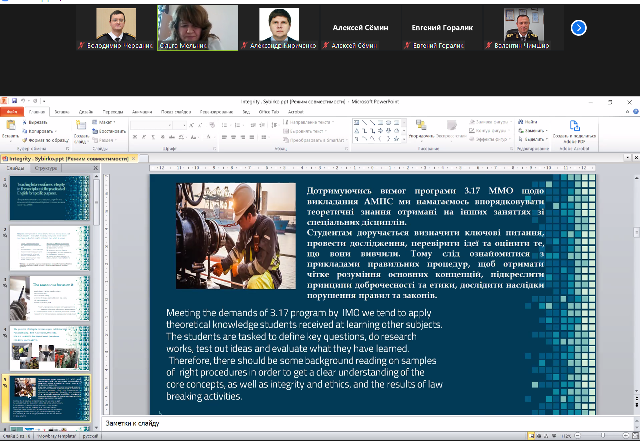Click the Format Painter icon
This screenshot has width=640, height=441.
coord(23,138)
